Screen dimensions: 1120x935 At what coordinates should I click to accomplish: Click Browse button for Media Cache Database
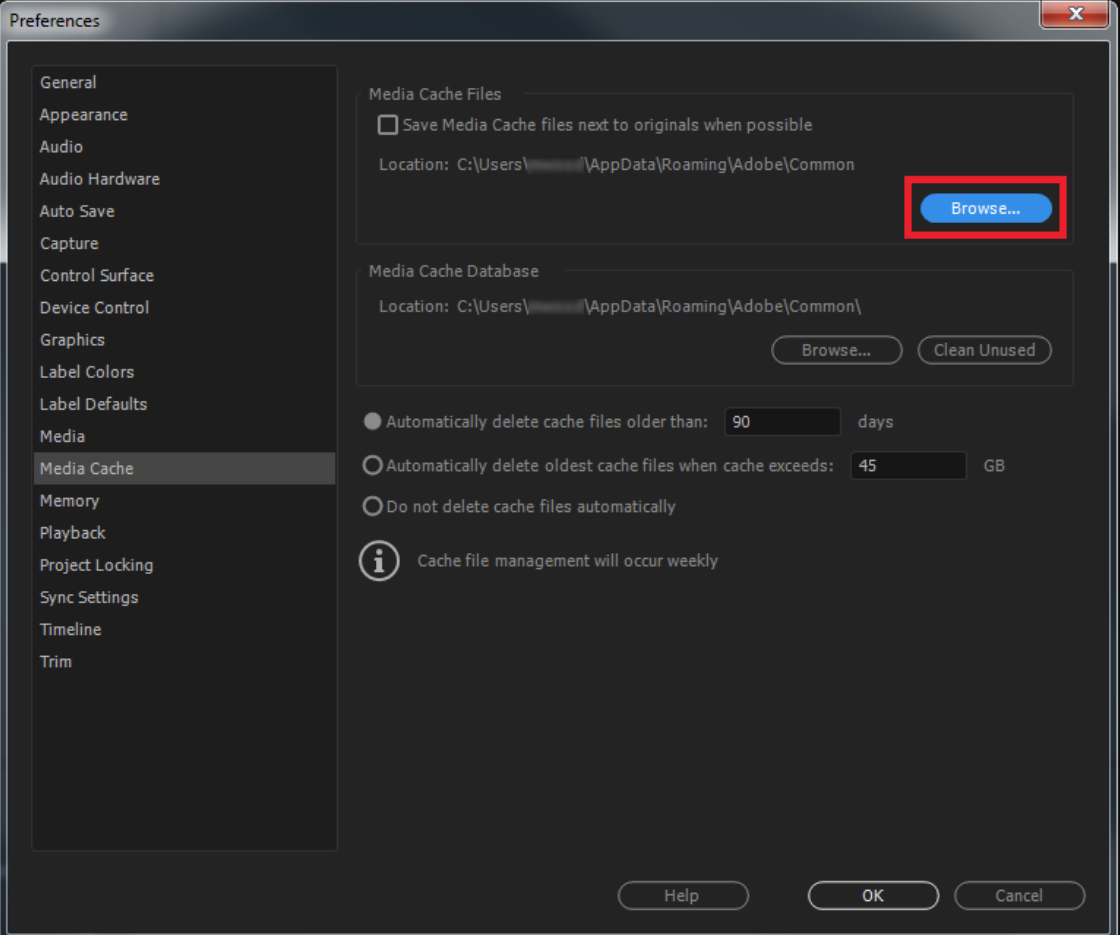[x=836, y=350]
